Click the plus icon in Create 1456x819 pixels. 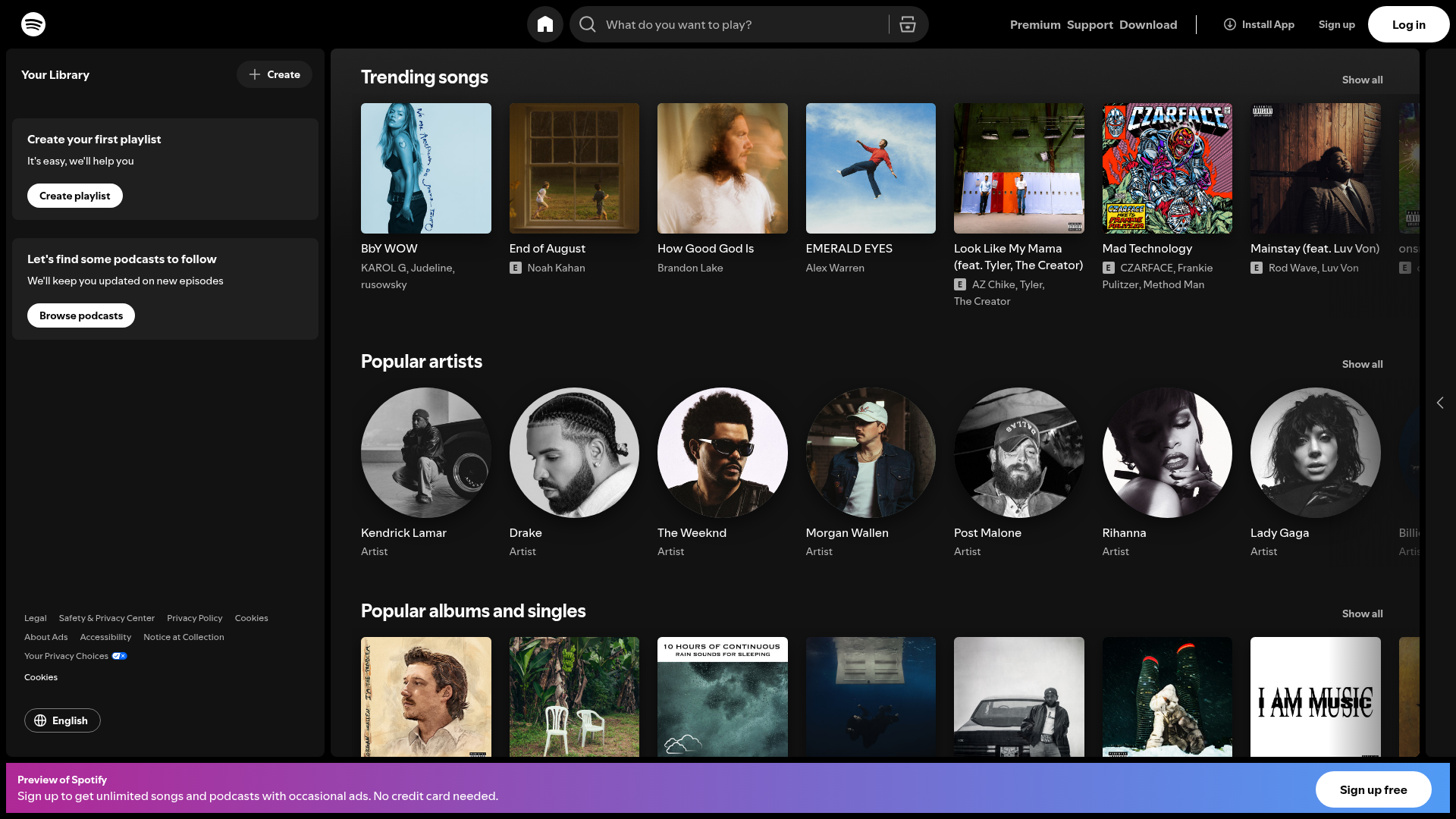(x=255, y=74)
